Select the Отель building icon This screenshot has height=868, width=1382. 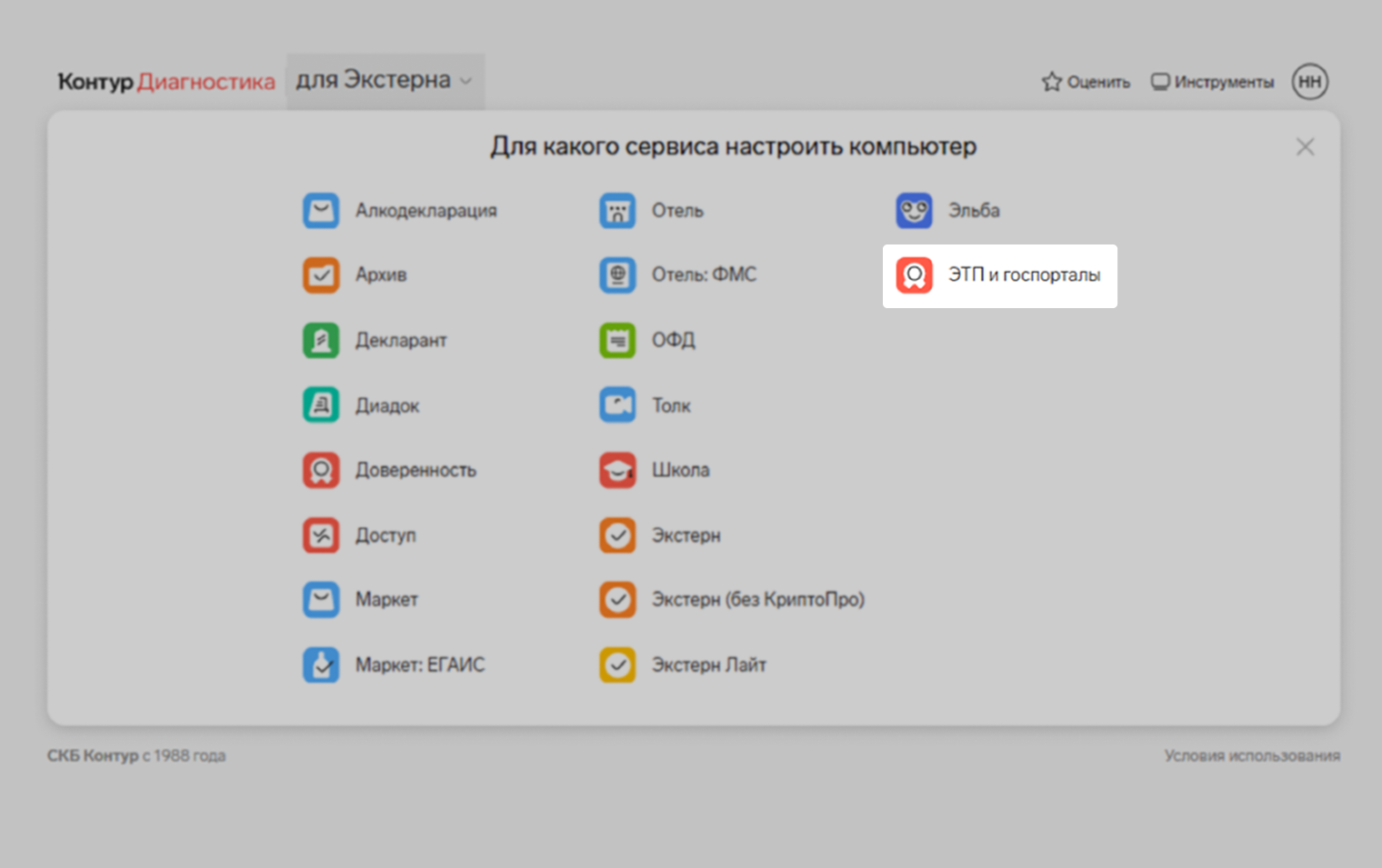(x=617, y=211)
